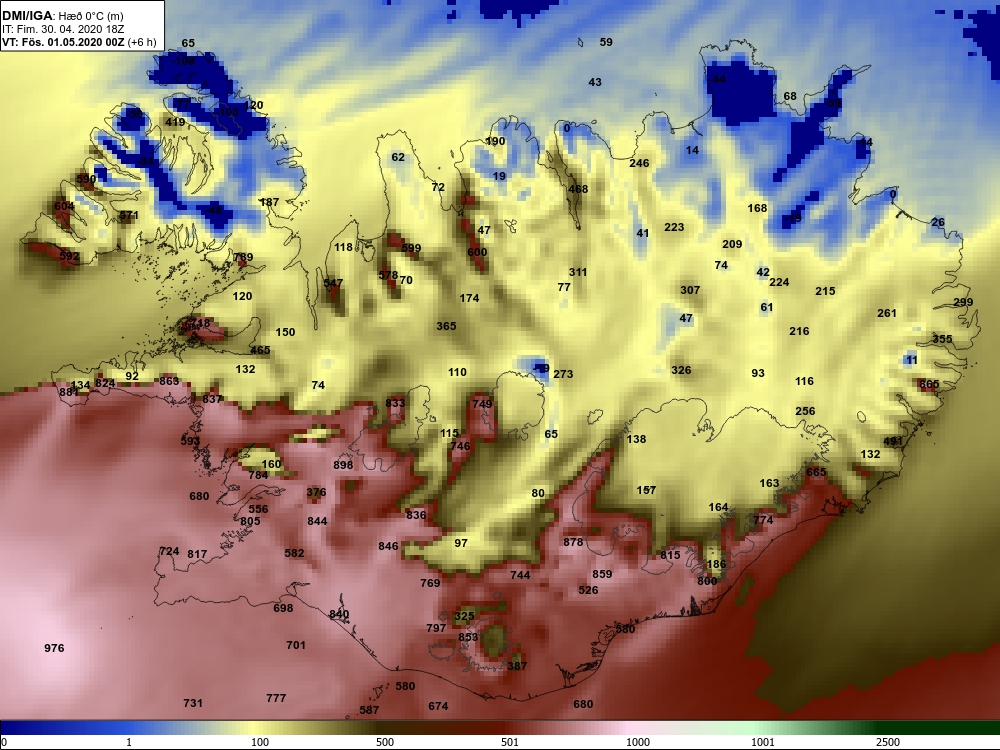Click the map value '744'
Viewport: 1000px width, 750px height.
tap(520, 575)
